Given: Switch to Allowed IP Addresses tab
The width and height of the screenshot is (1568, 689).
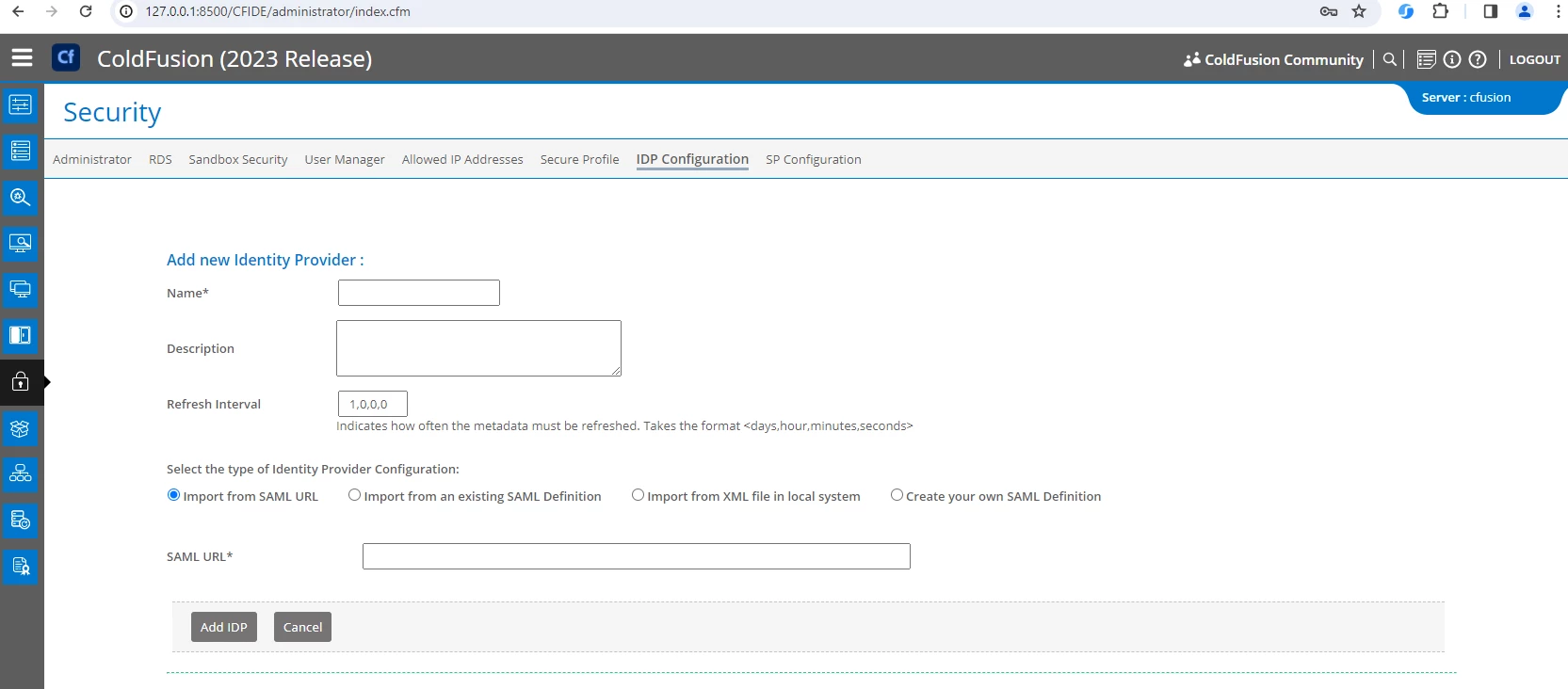Looking at the screenshot, I should (x=462, y=159).
